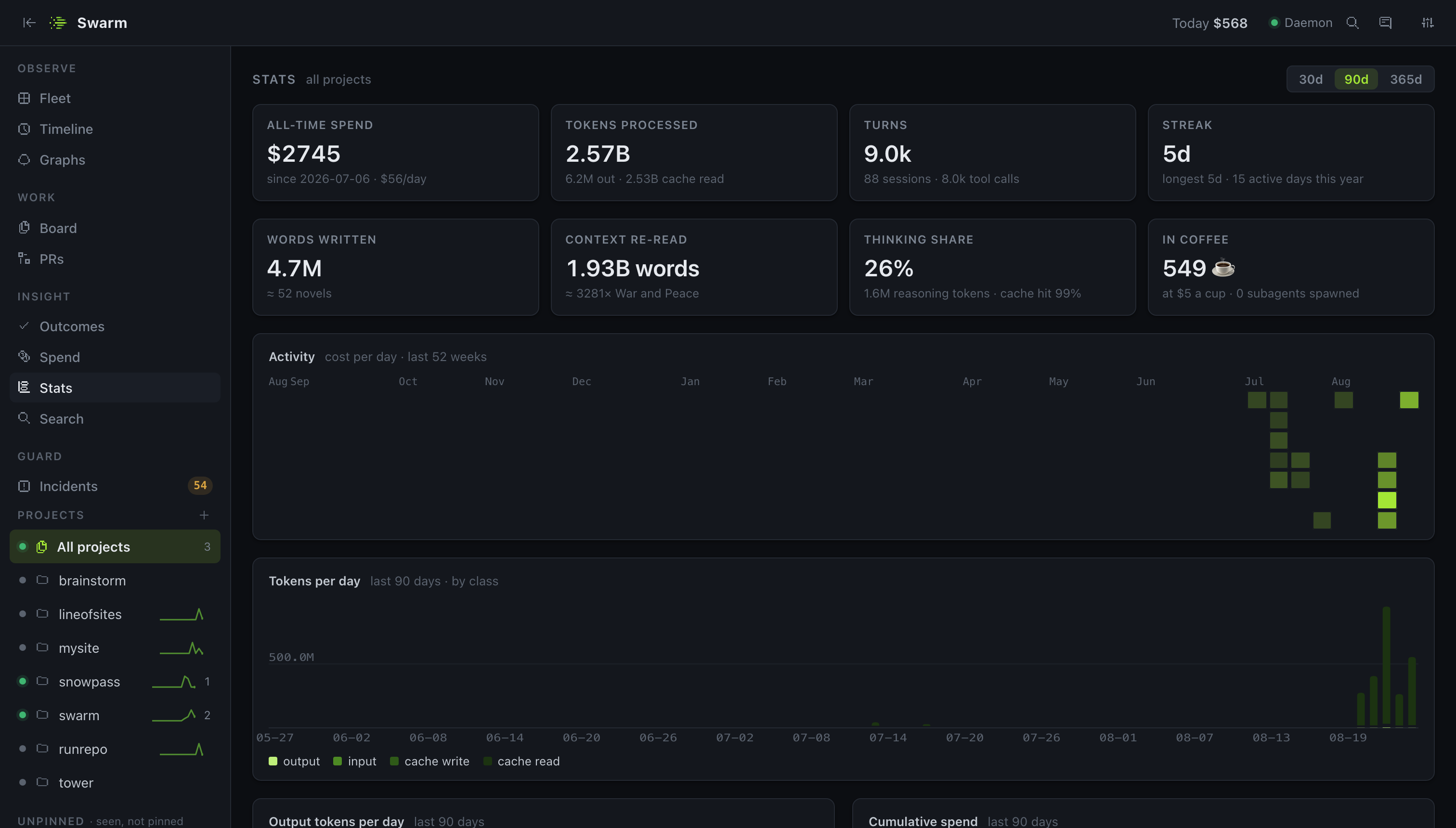Open the settings sliders icon

(x=1428, y=23)
